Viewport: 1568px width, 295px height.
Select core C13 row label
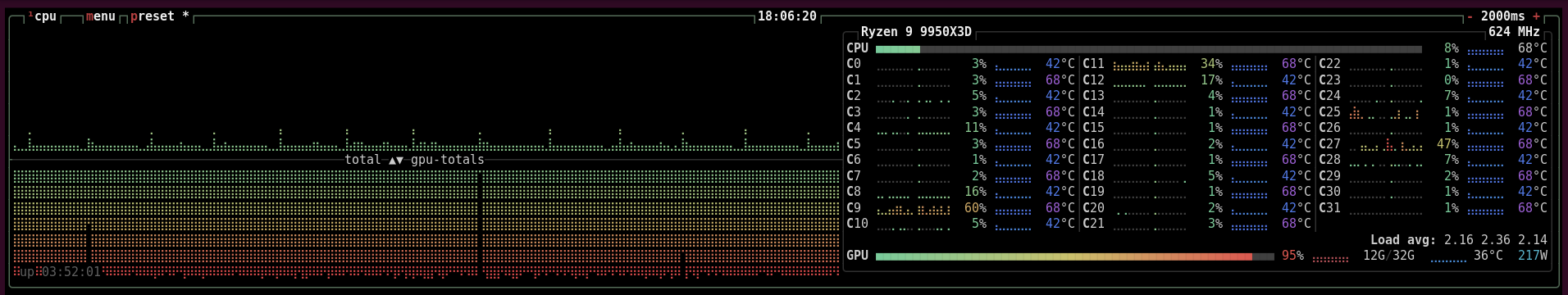click(x=1093, y=96)
